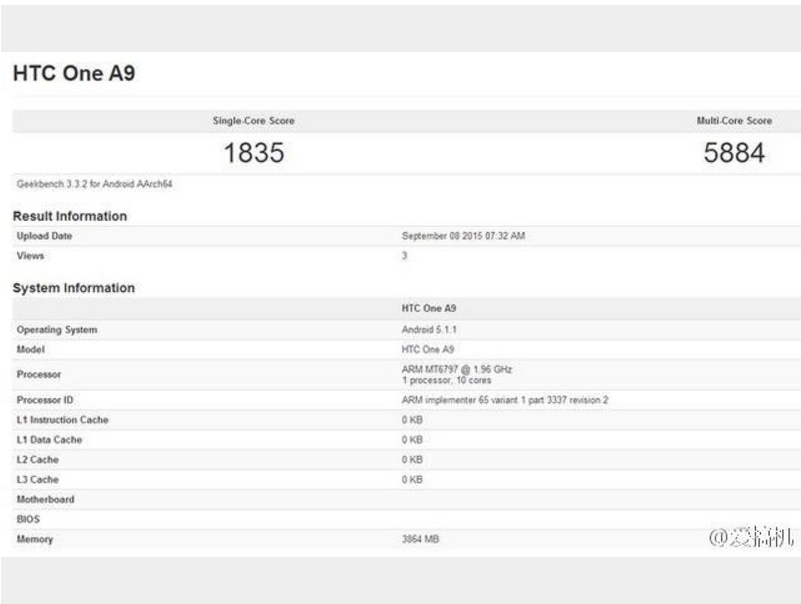This screenshot has height=604, width=801.
Task: Click the Android 5.1.1 operating system value
Action: click(x=429, y=329)
